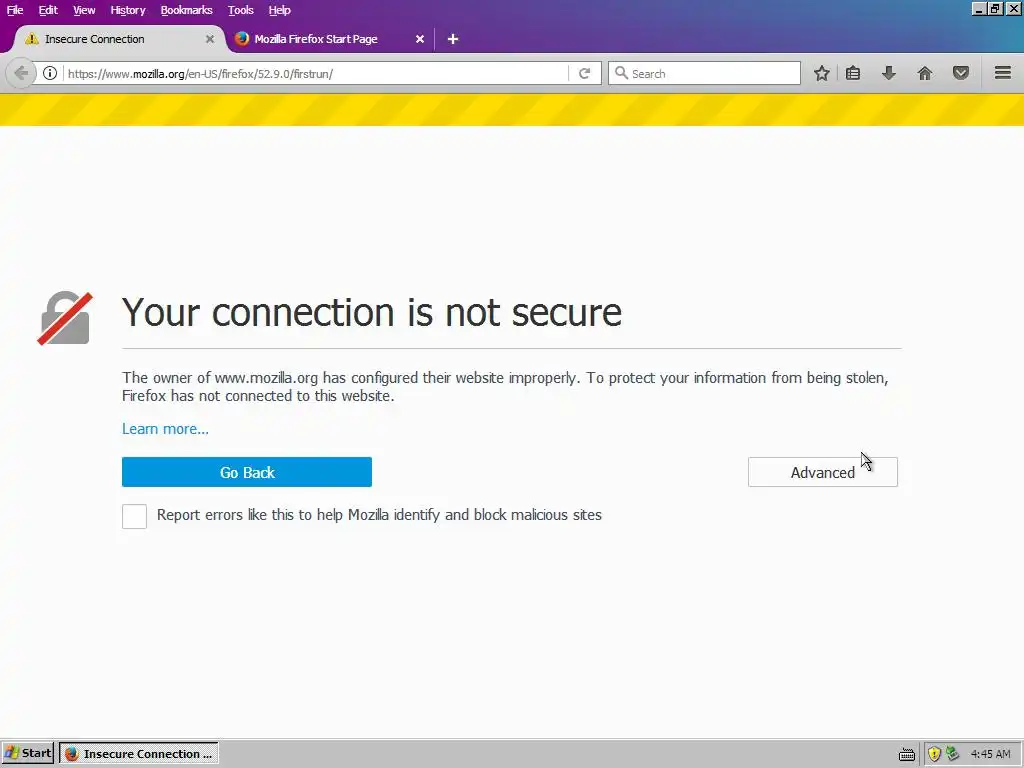Switch to Mozilla Firefox Start Page tab
This screenshot has height=768, width=1024.
(x=328, y=39)
